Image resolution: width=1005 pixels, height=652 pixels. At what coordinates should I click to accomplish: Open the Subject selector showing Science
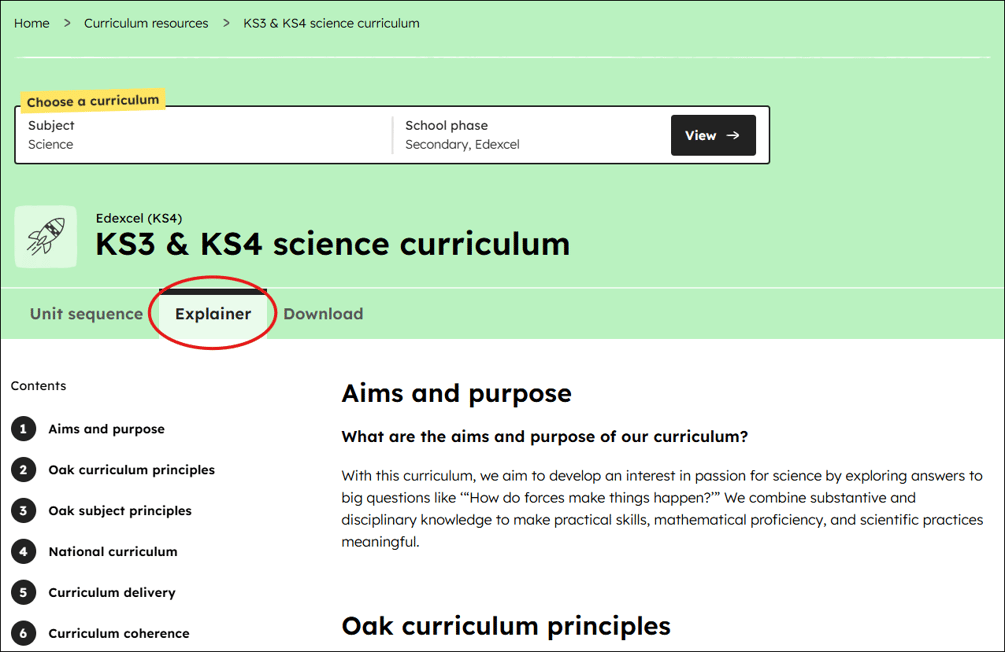pyautogui.click(x=200, y=135)
